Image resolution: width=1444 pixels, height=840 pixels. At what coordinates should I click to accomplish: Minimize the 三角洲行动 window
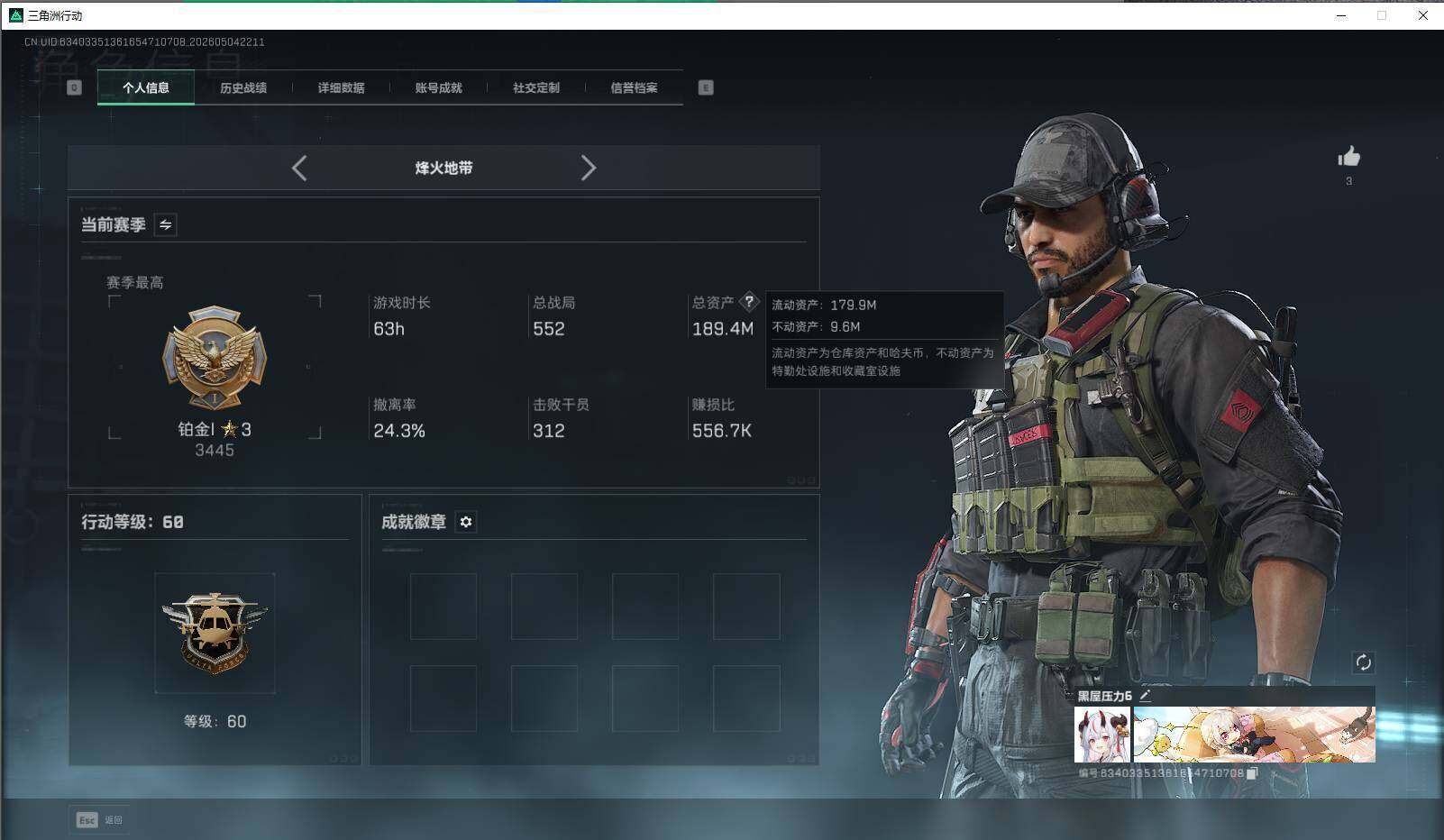click(x=1341, y=15)
